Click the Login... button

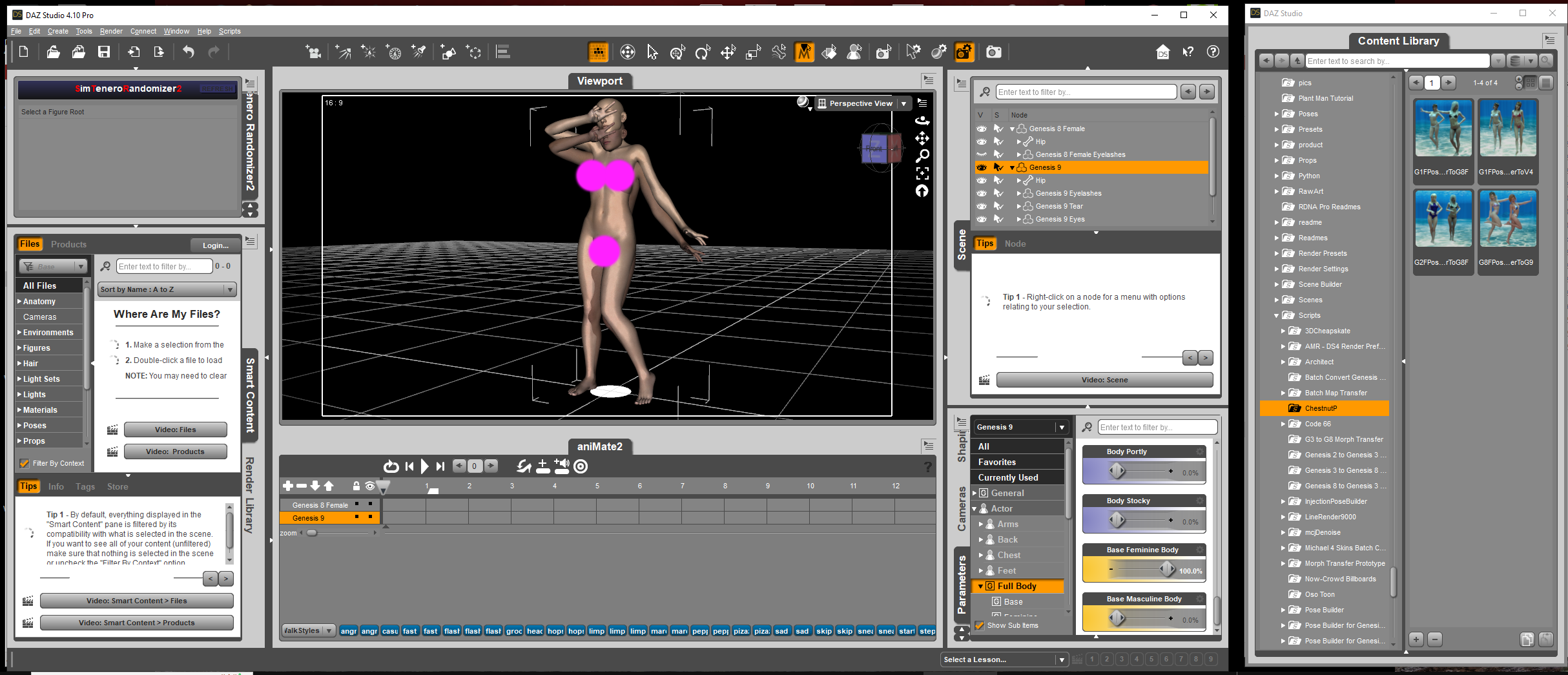[x=215, y=245]
